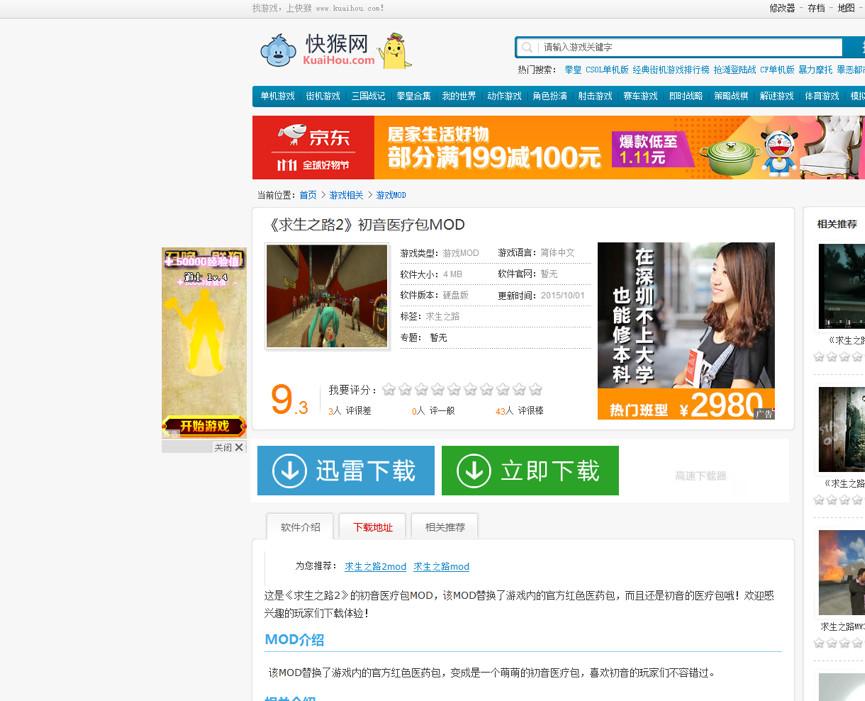Open the 体育游戏 nav item
The image size is (865, 701).
822,96
